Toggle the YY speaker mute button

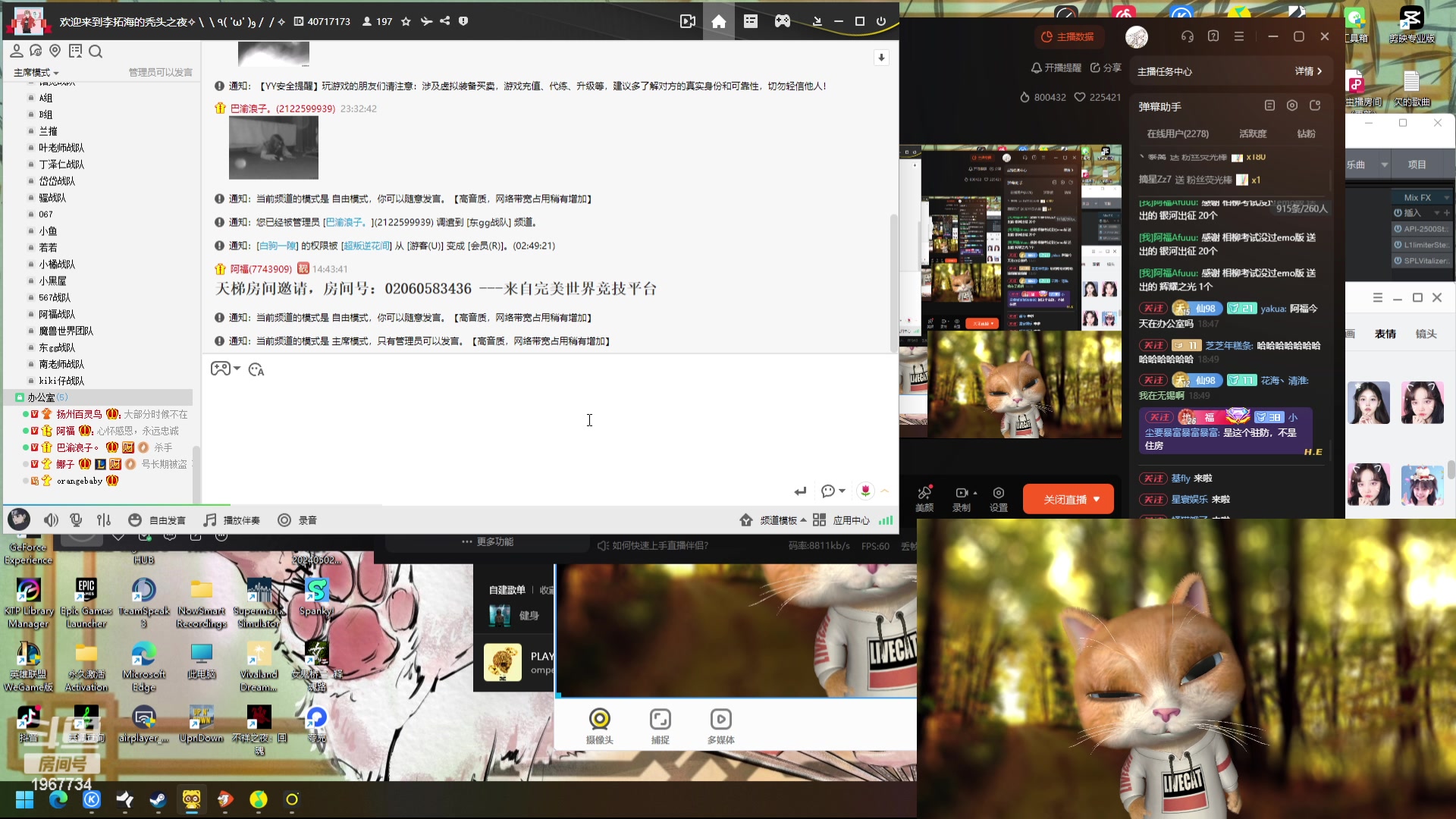[51, 520]
